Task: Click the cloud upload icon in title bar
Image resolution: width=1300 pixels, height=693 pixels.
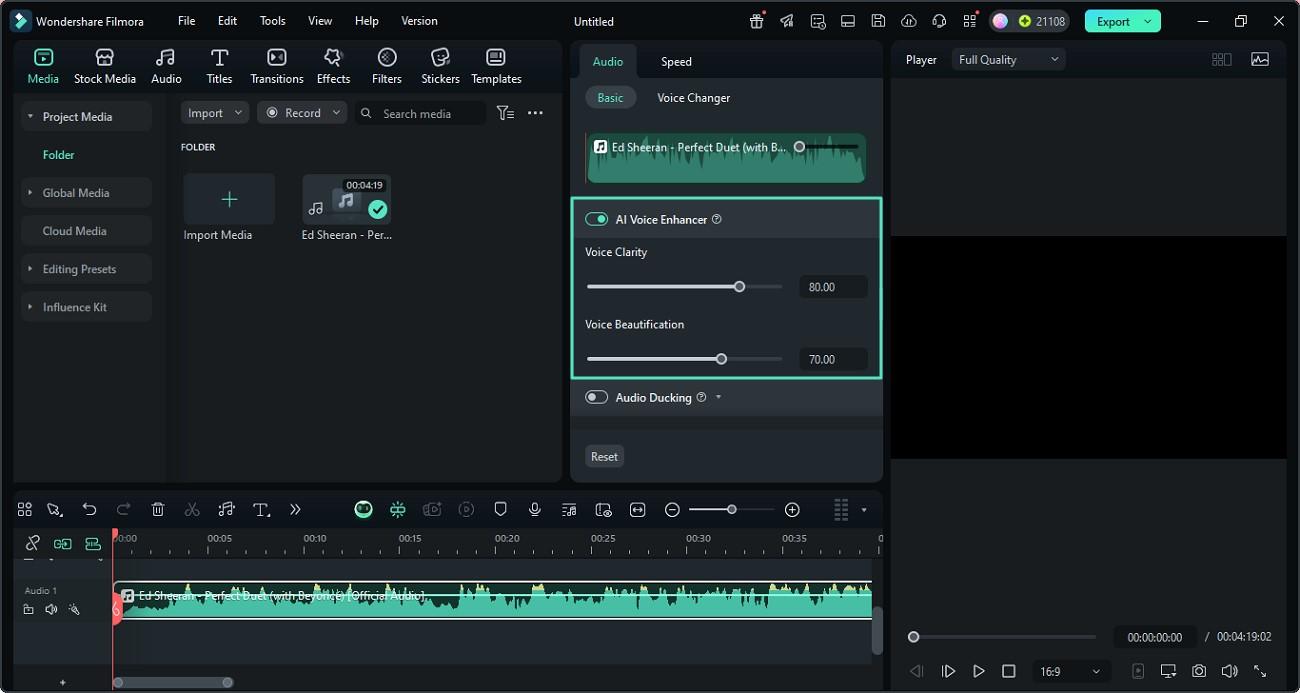Action: (908, 21)
